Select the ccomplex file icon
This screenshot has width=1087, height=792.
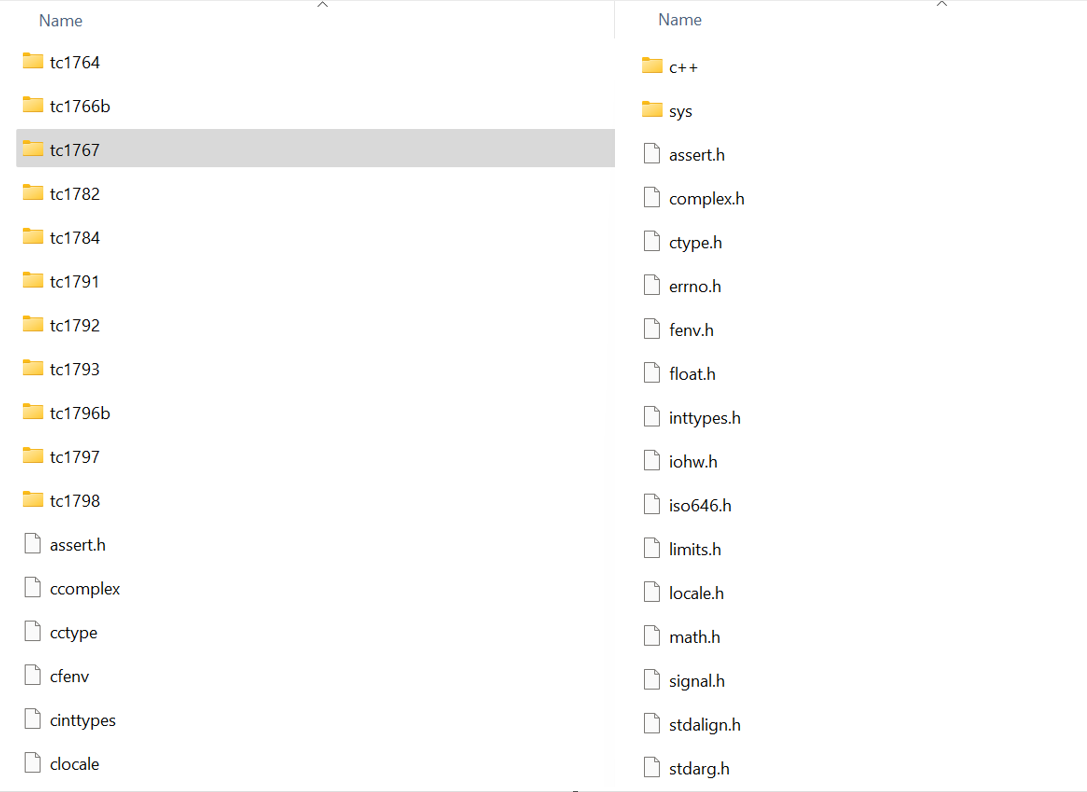[x=33, y=589]
